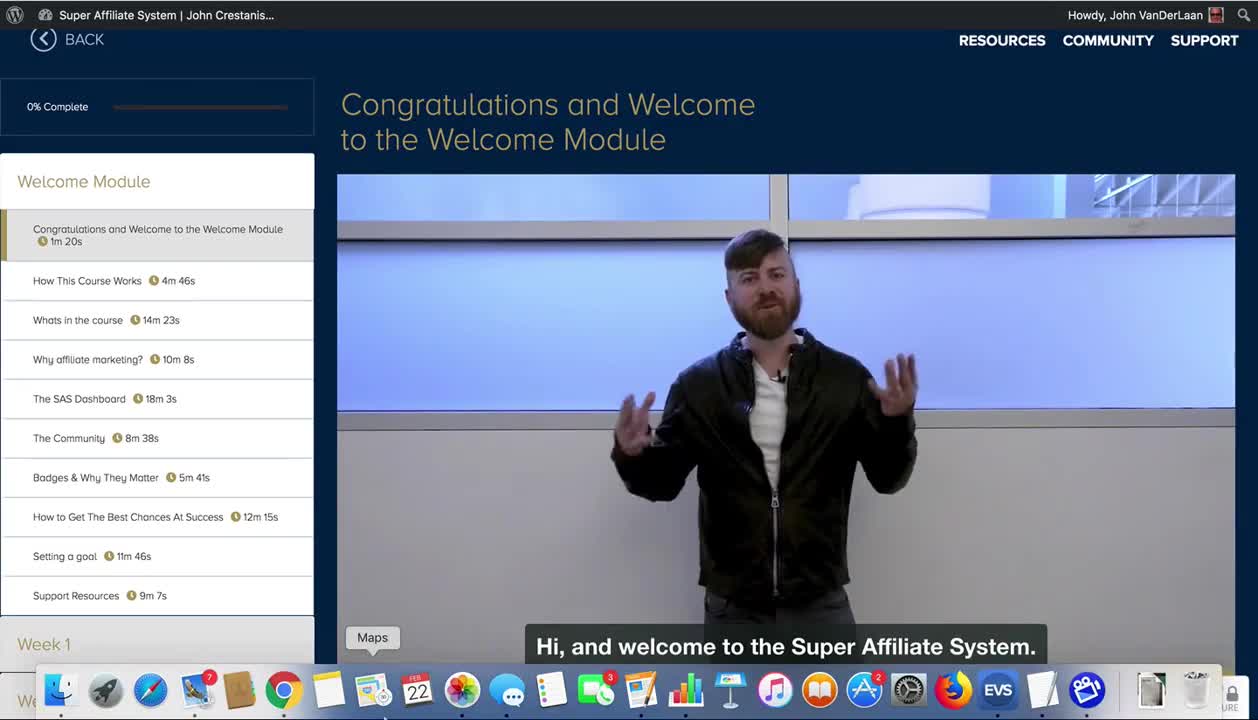This screenshot has width=1258, height=720.
Task: Open FaceTime with 3 badge
Action: [596, 690]
